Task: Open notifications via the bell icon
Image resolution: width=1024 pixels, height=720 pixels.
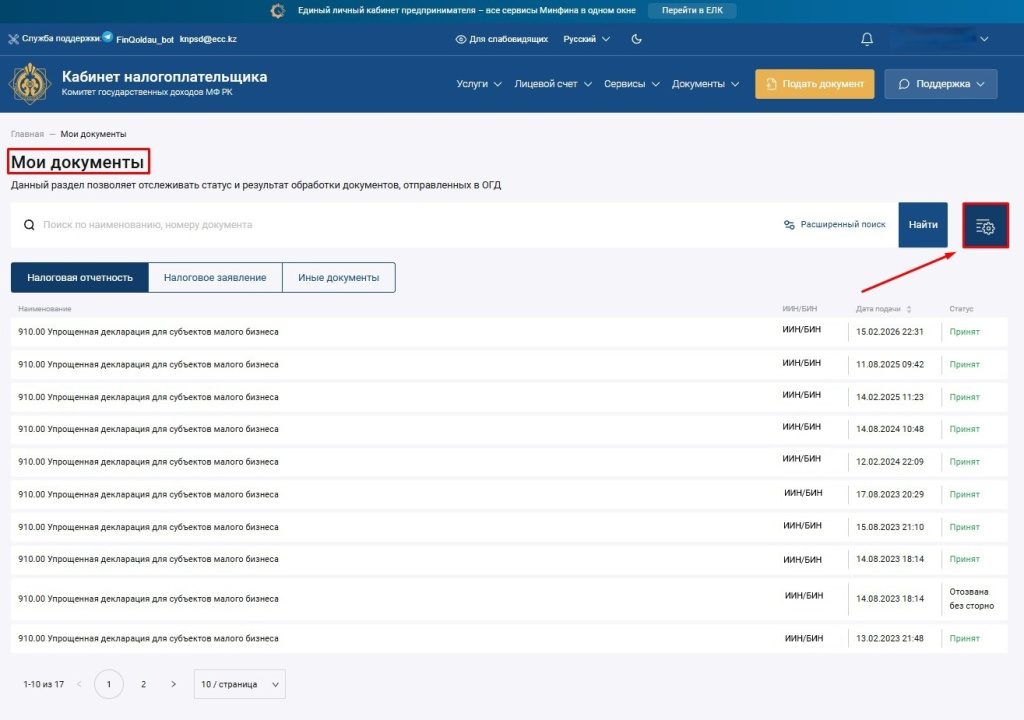Action: pos(866,38)
